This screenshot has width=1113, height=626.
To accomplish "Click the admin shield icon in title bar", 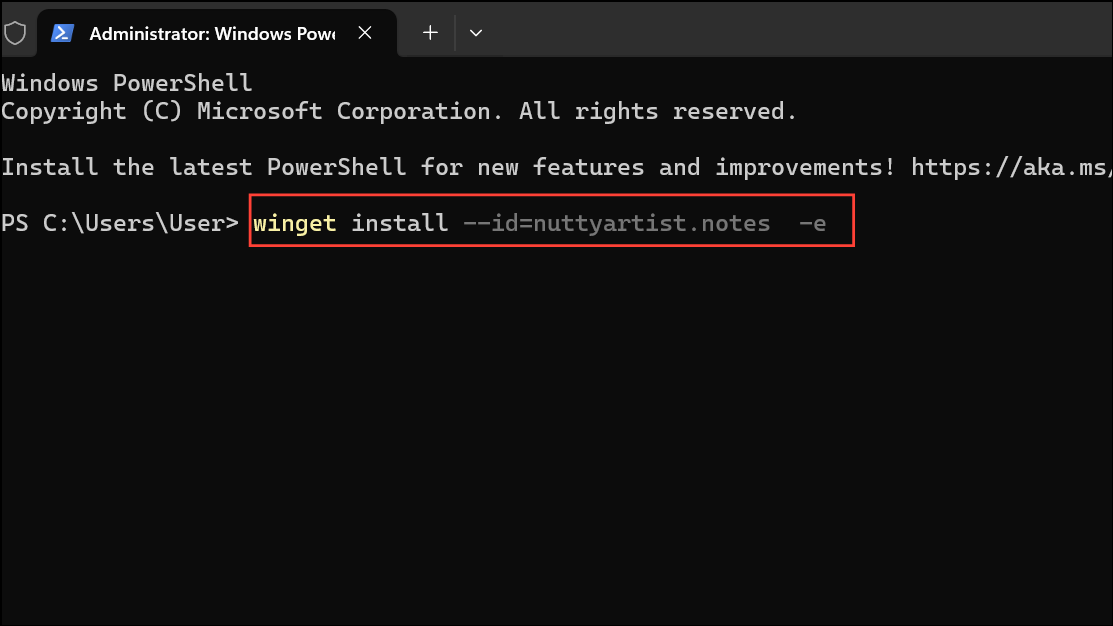I will coord(15,33).
